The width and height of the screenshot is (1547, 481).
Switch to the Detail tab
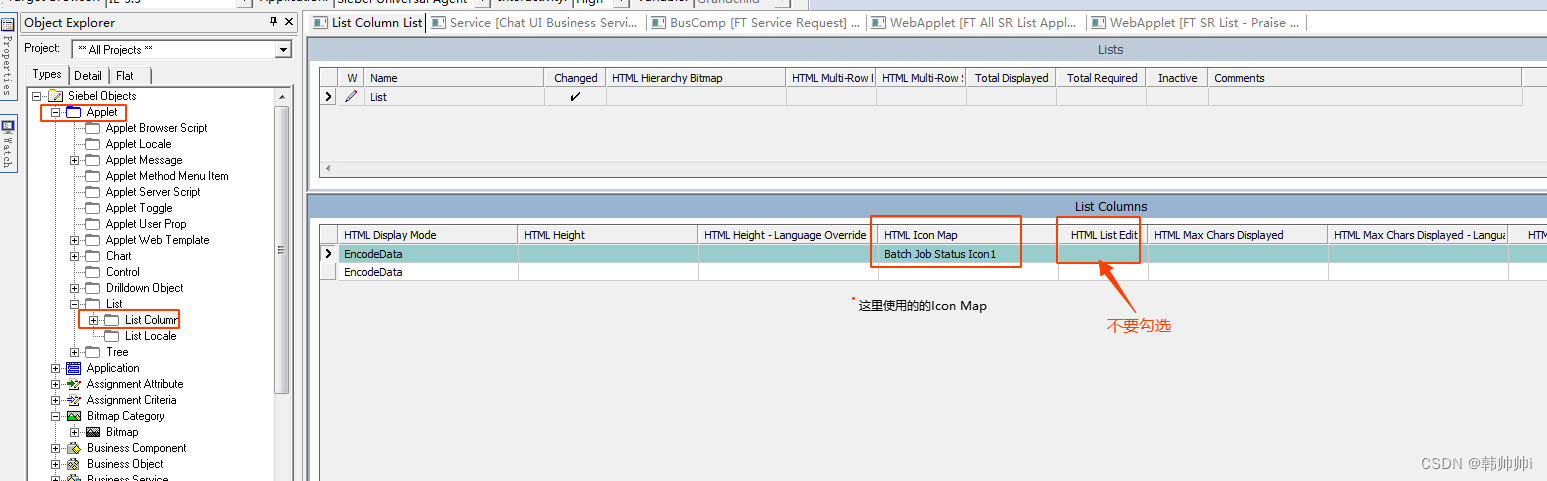point(88,76)
